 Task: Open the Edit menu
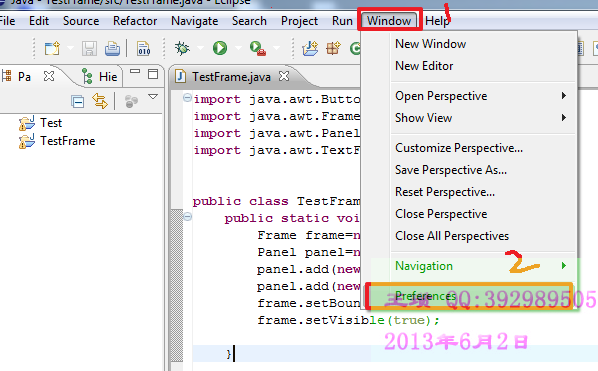point(39,21)
